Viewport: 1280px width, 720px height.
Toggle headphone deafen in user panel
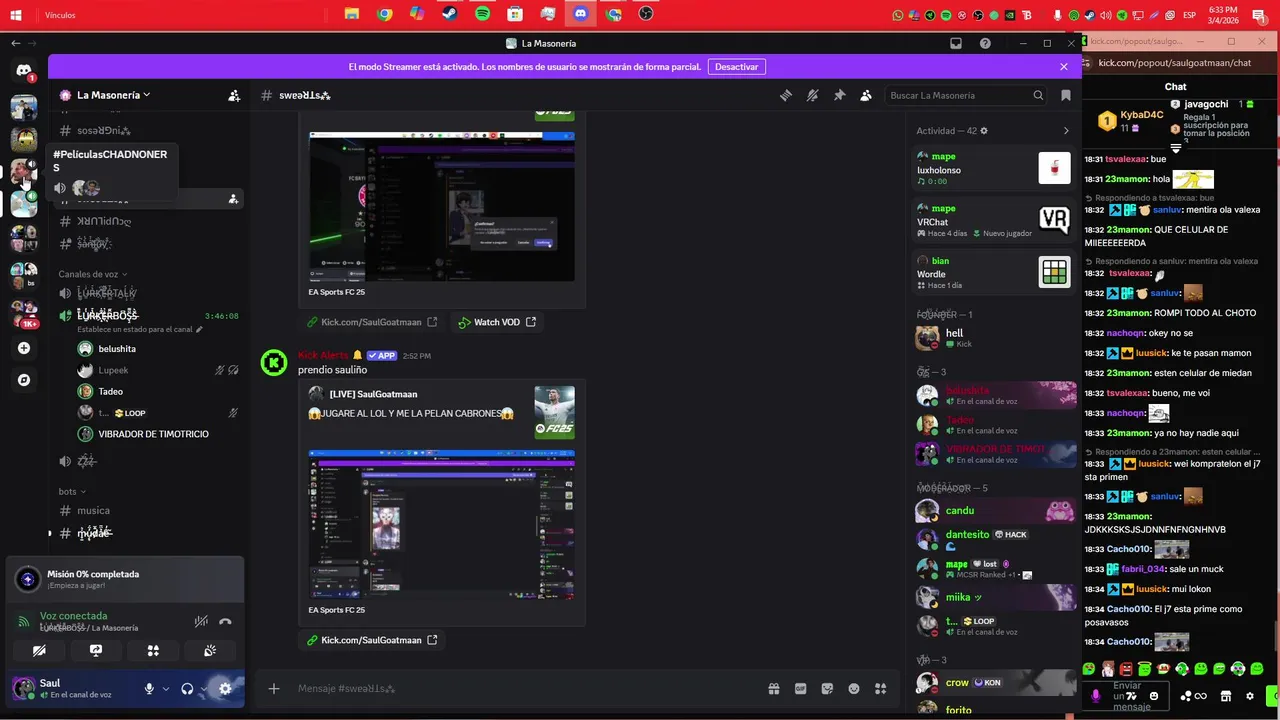pos(187,689)
